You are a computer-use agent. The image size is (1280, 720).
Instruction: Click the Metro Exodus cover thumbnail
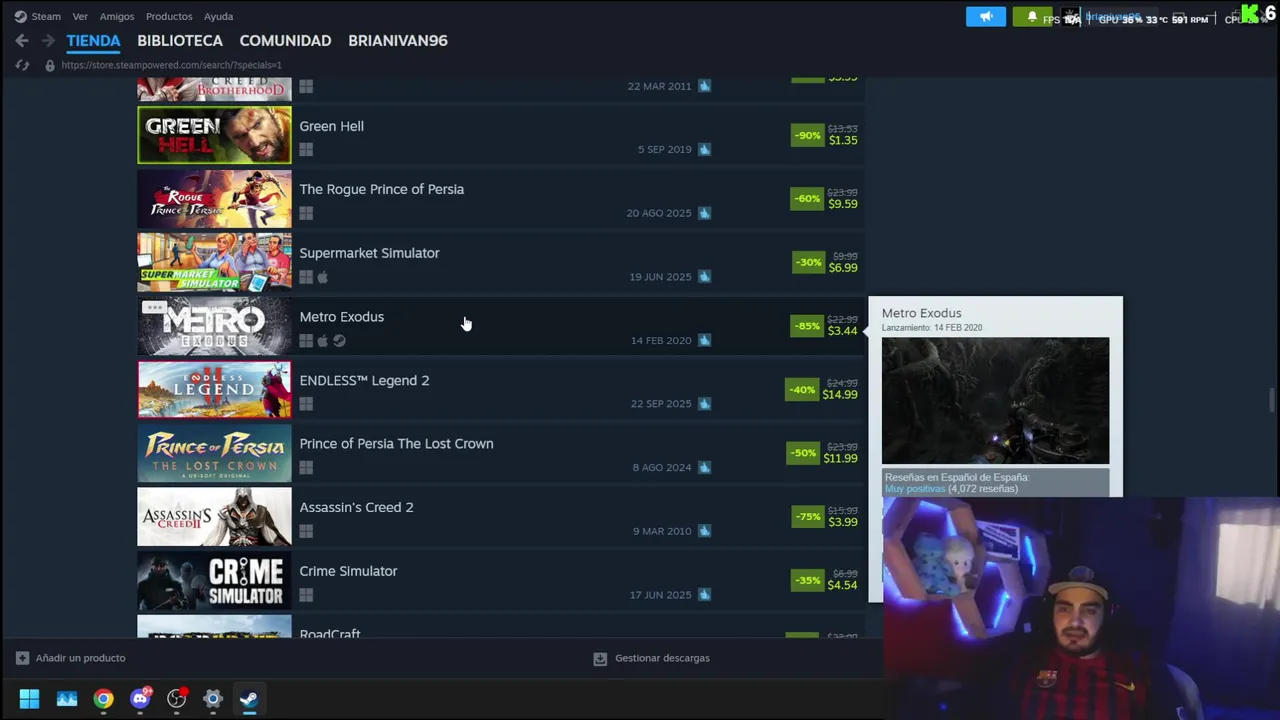(x=214, y=326)
